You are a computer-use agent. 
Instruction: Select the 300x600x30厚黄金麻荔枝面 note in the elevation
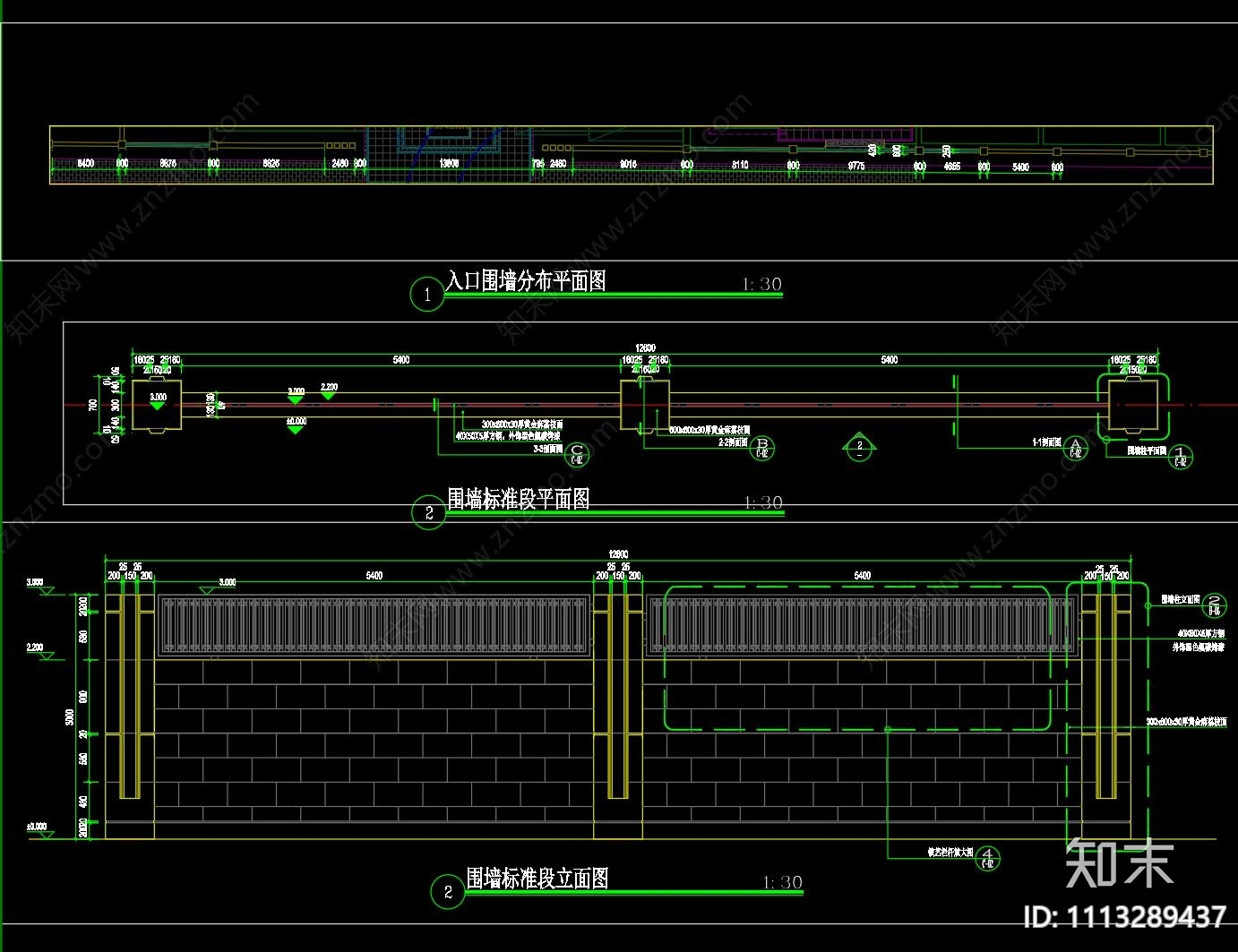pos(1187,722)
